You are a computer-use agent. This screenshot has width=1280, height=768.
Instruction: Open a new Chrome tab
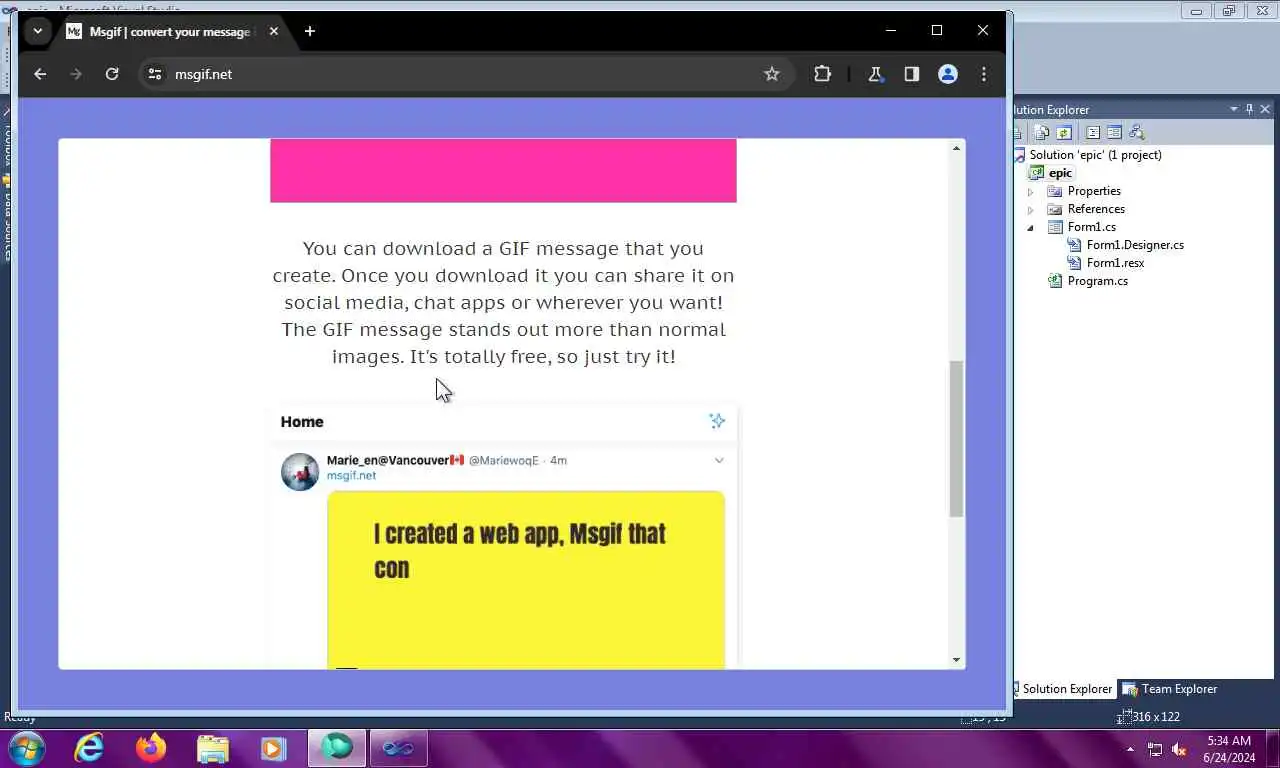(x=310, y=31)
